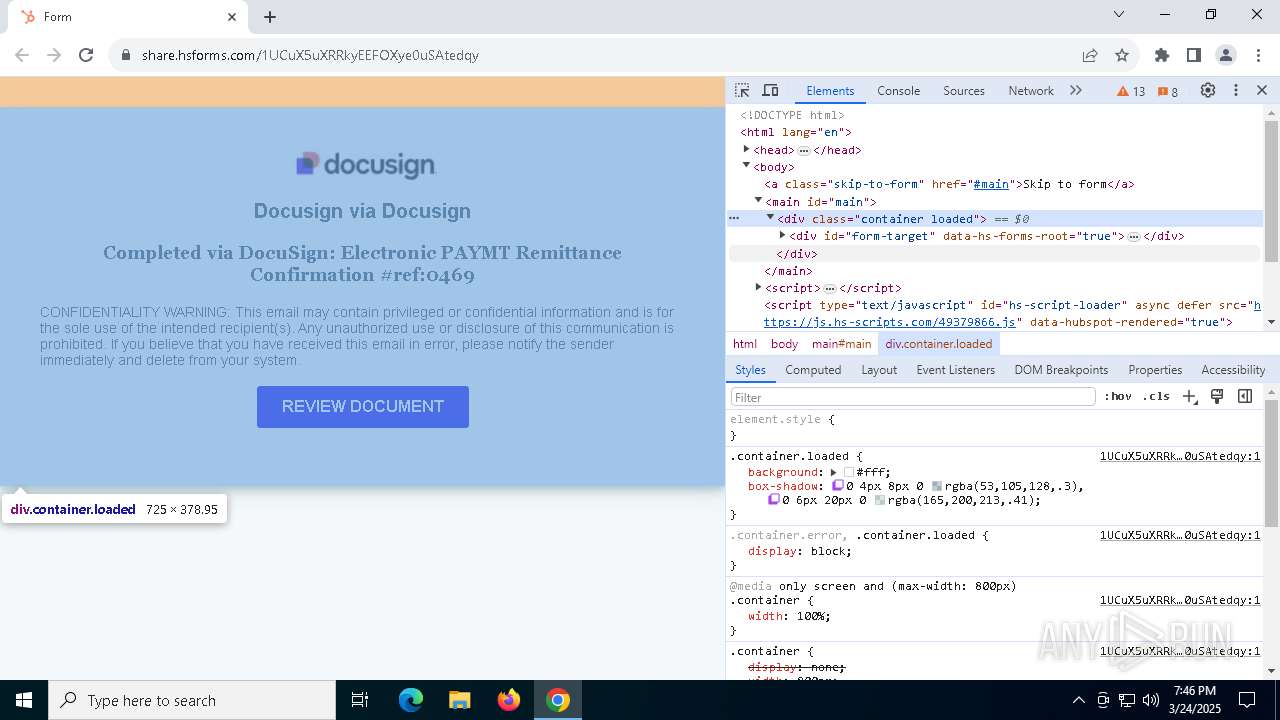Screen dimensions: 1280x720
Task: Open the tab search dropdown
Action: [x=1119, y=14]
